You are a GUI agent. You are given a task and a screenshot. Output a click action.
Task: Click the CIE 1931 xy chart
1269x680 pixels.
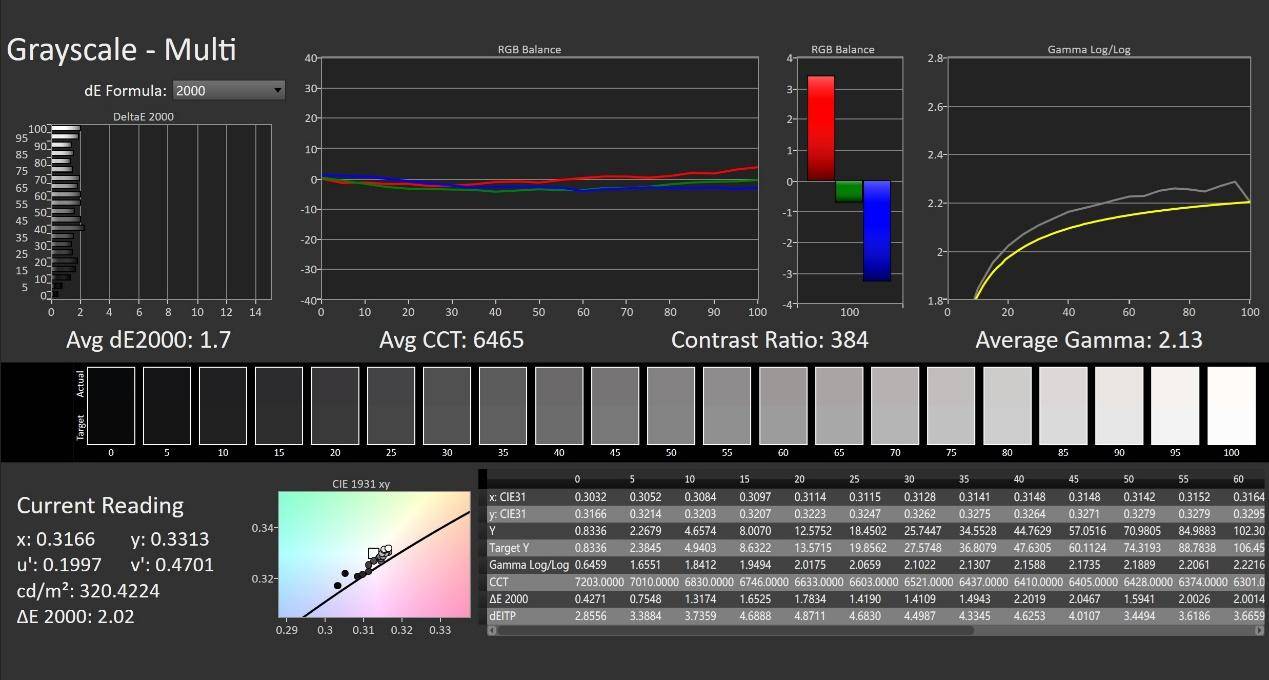tap(373, 553)
